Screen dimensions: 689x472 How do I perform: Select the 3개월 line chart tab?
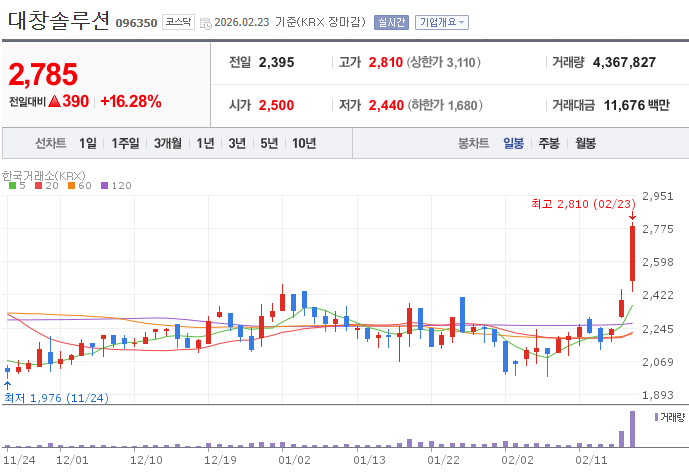tap(167, 143)
